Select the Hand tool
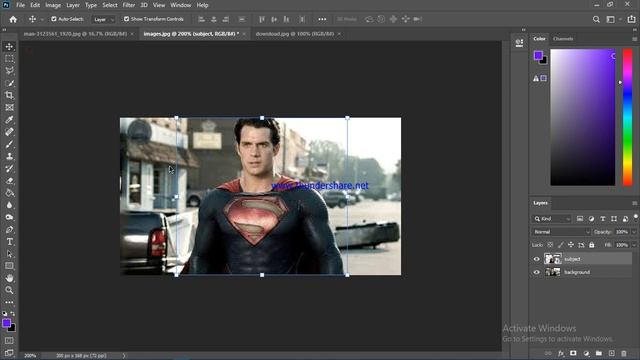Viewport: 640px width, 360px height. [x=9, y=278]
